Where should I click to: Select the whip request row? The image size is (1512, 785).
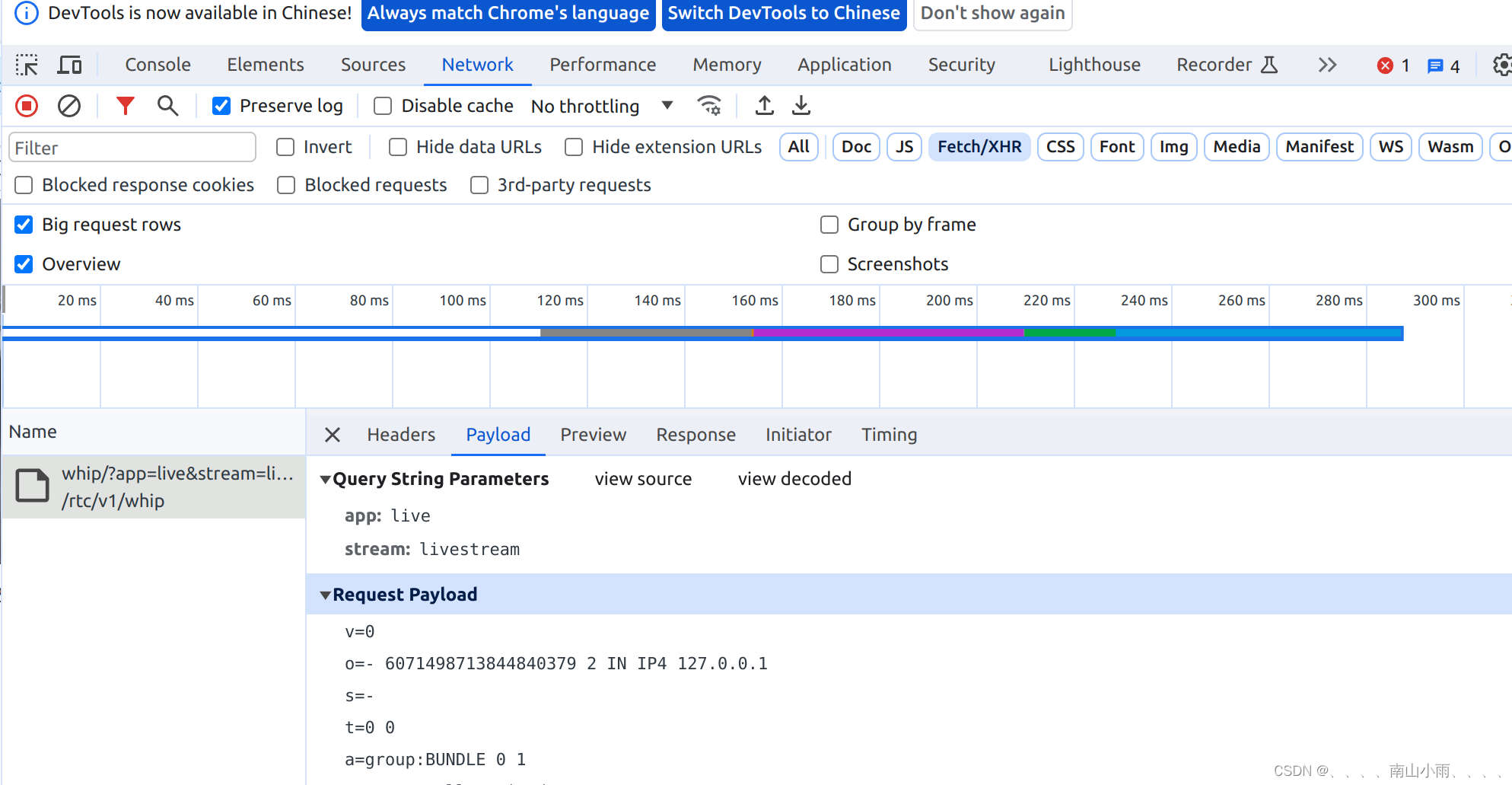click(154, 487)
